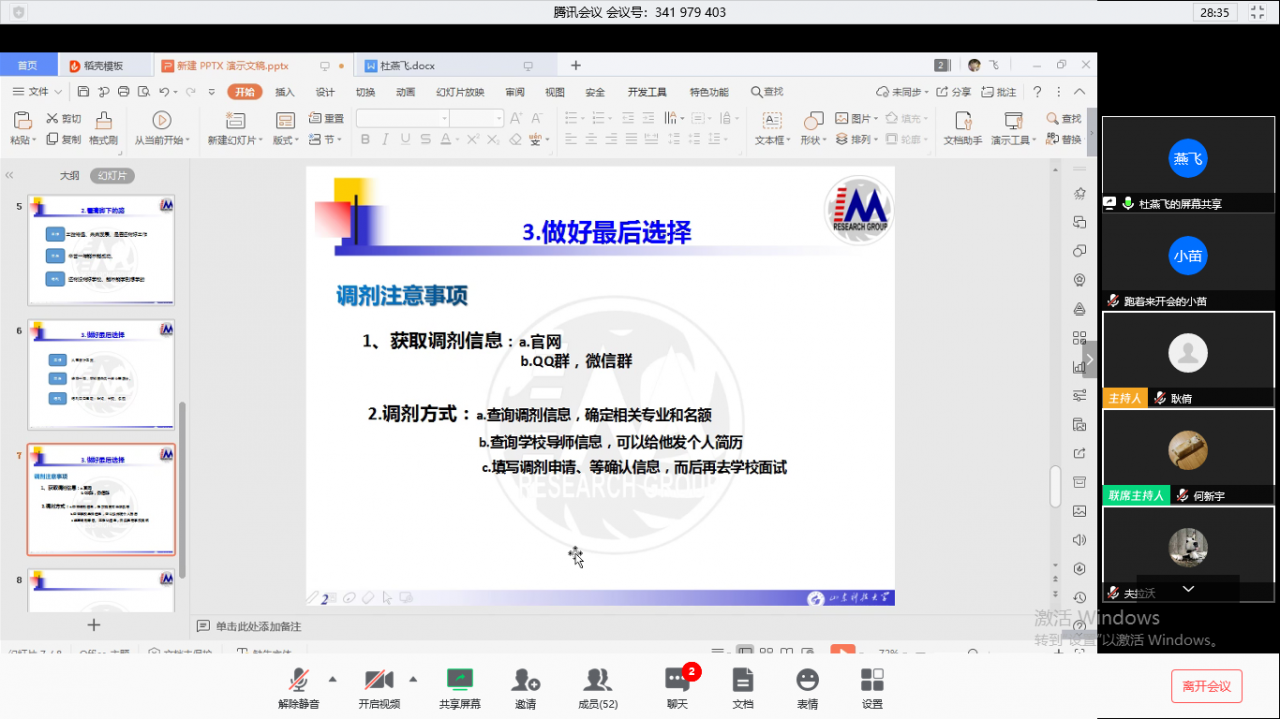This screenshot has width=1280, height=719.
Task: Expand the microphone options arrow
Action: [x=333, y=680]
